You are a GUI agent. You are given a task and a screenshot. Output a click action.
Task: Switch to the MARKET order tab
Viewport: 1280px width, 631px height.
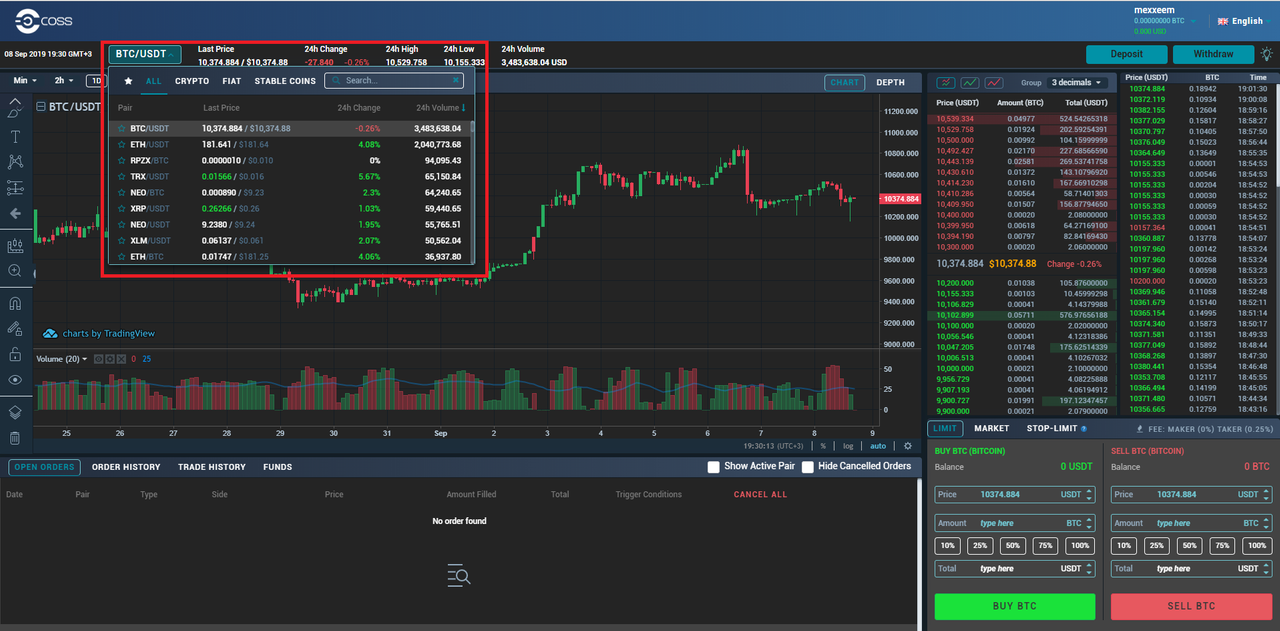(x=992, y=429)
